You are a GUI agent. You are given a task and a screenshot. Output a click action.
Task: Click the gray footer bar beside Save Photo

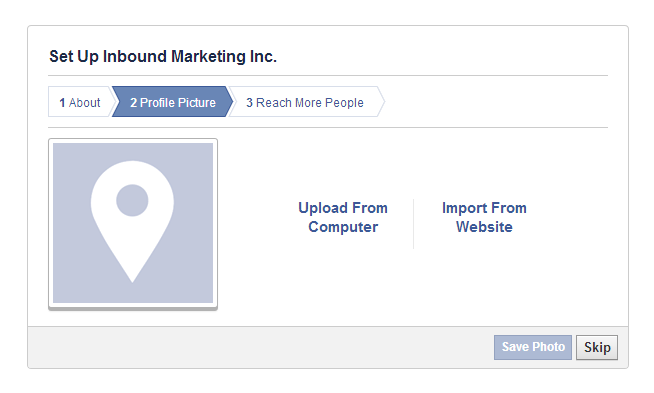261,347
